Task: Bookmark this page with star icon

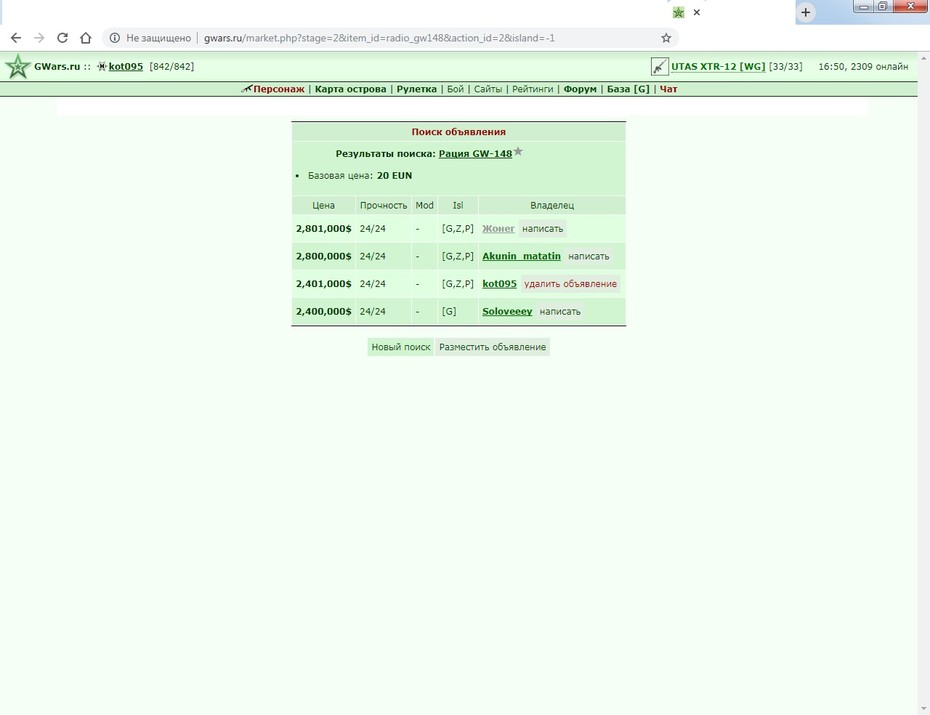Action: [x=666, y=38]
